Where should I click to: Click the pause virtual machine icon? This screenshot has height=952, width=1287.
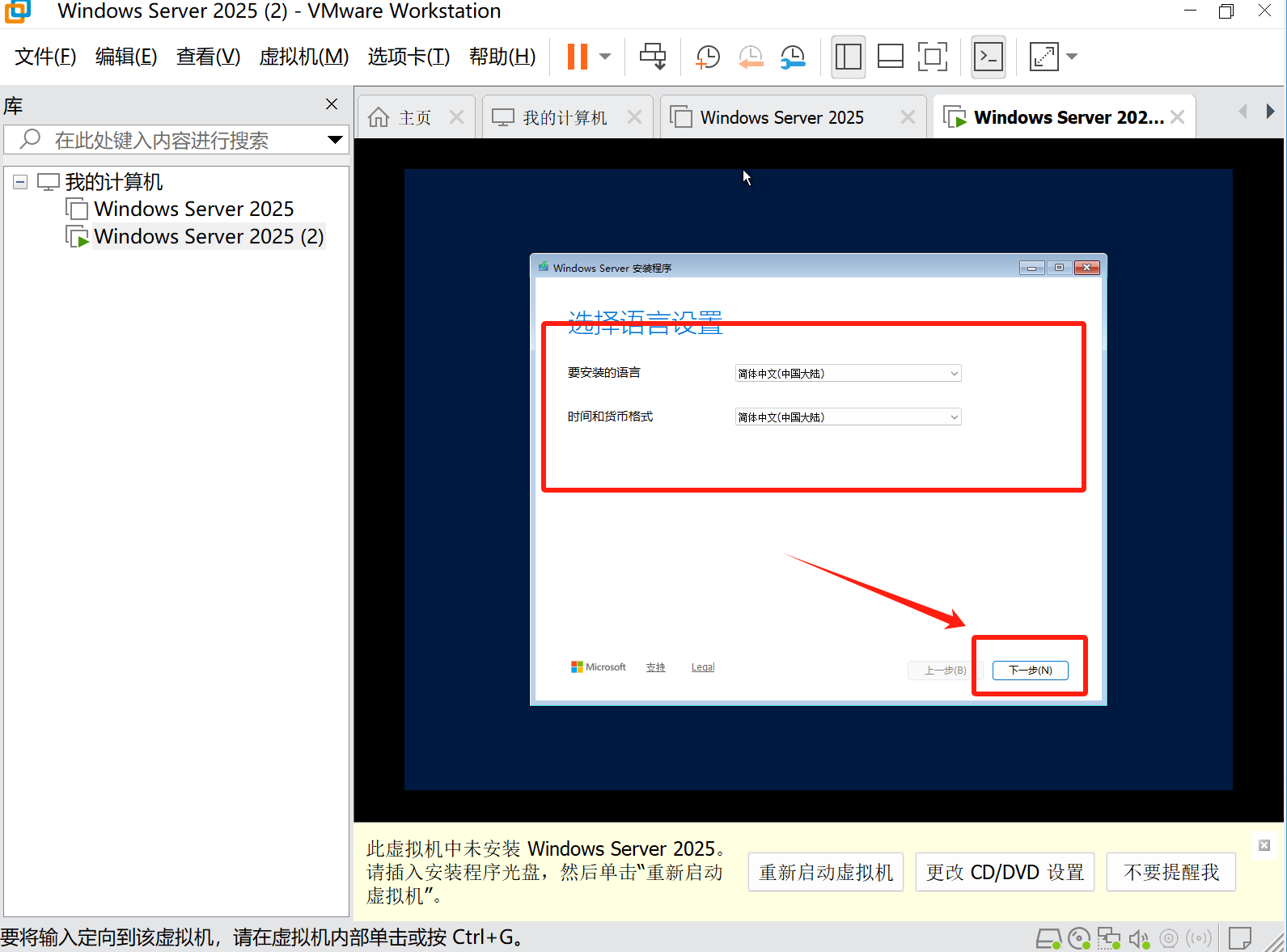pos(577,57)
